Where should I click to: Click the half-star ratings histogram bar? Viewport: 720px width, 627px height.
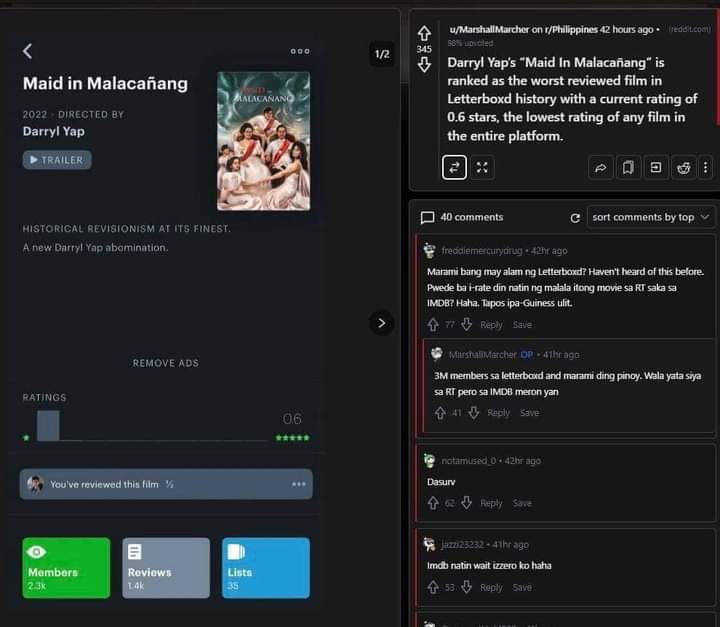pyautogui.click(x=48, y=426)
